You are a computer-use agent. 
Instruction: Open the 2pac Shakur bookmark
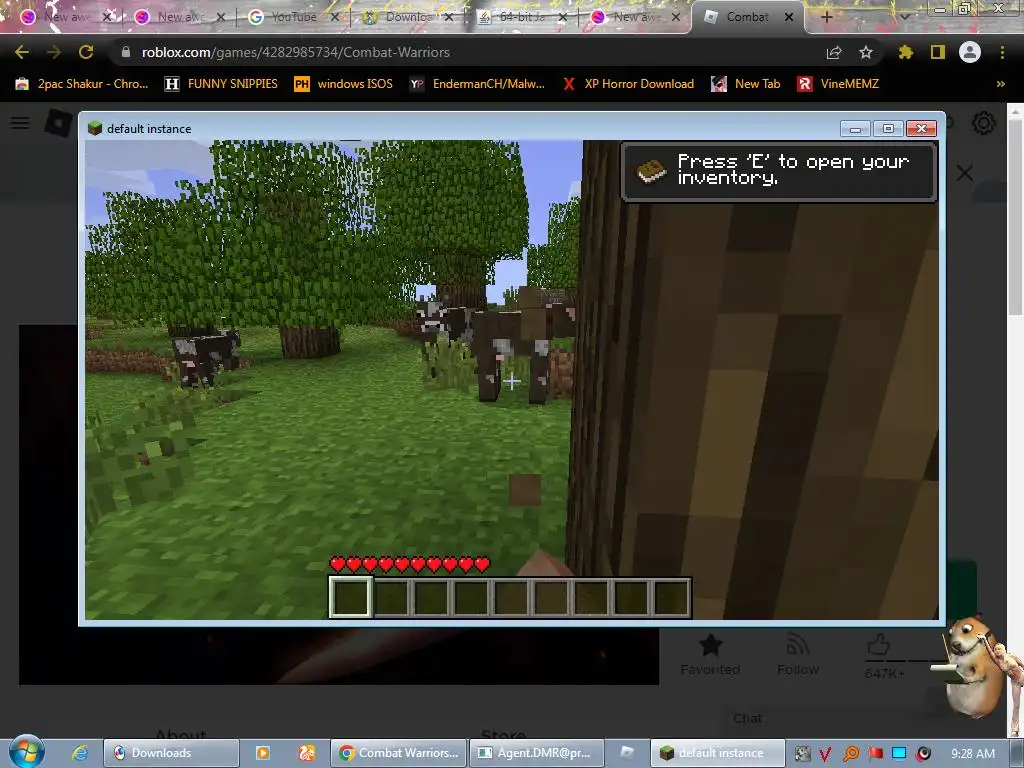point(82,84)
